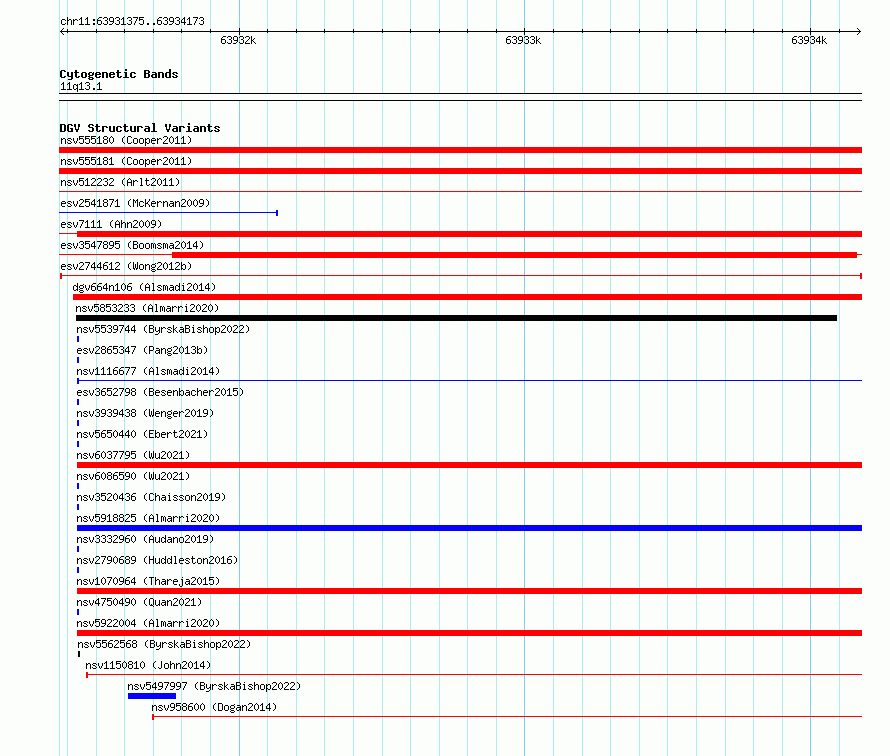Select the nsv555181 (Cooper2011) red bar
The image size is (890, 756).
tap(460, 171)
